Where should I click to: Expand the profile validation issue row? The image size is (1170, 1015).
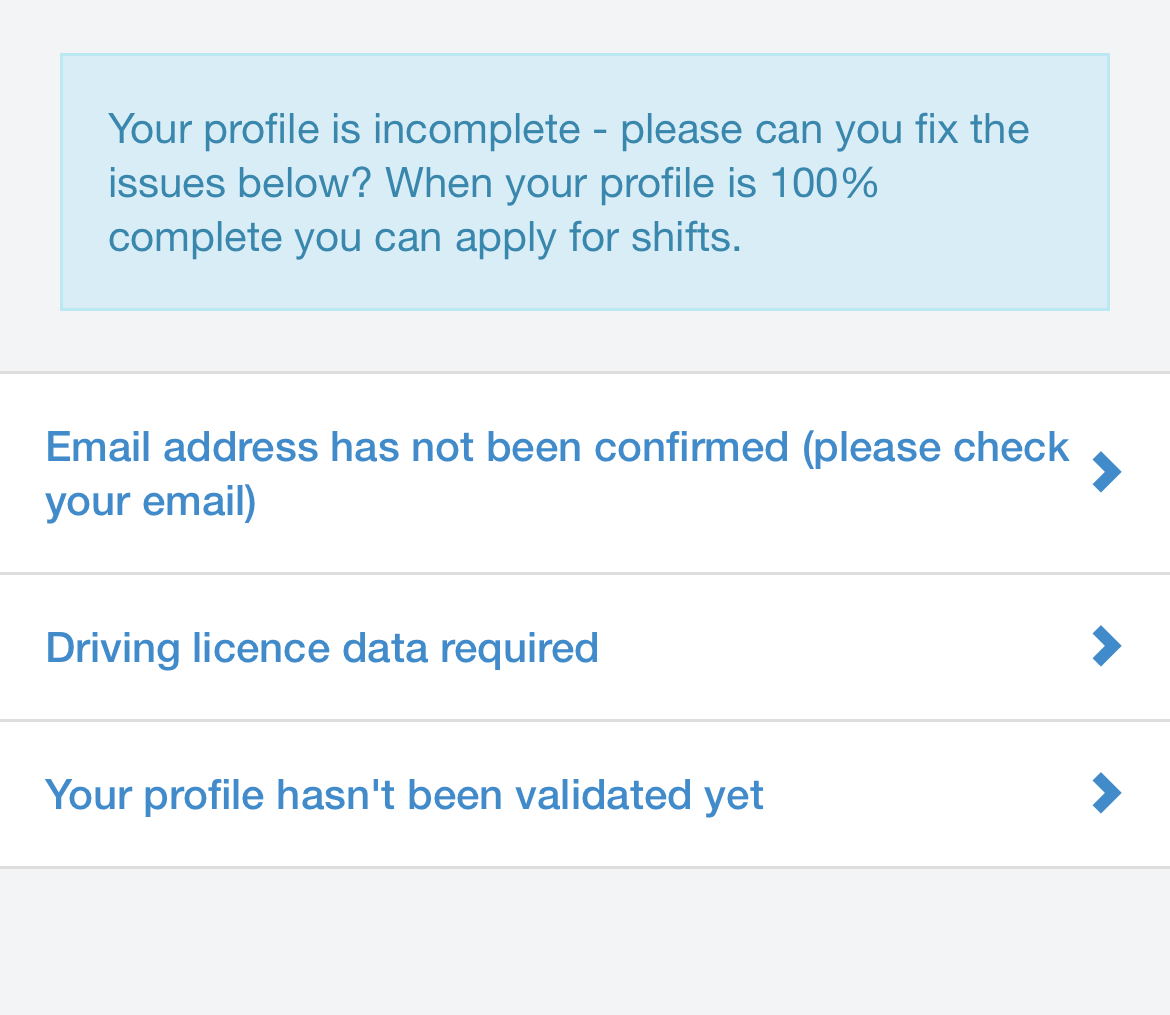tap(584, 794)
